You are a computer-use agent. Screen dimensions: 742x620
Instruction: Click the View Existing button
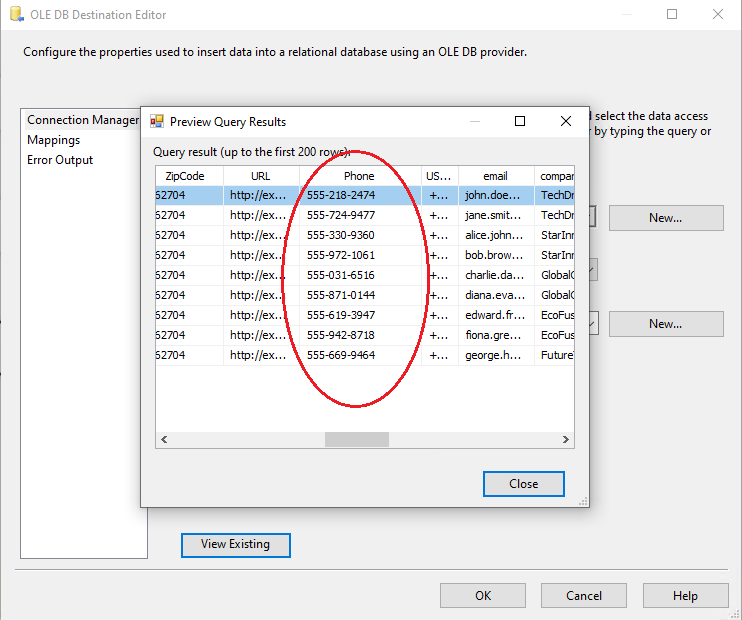point(235,545)
